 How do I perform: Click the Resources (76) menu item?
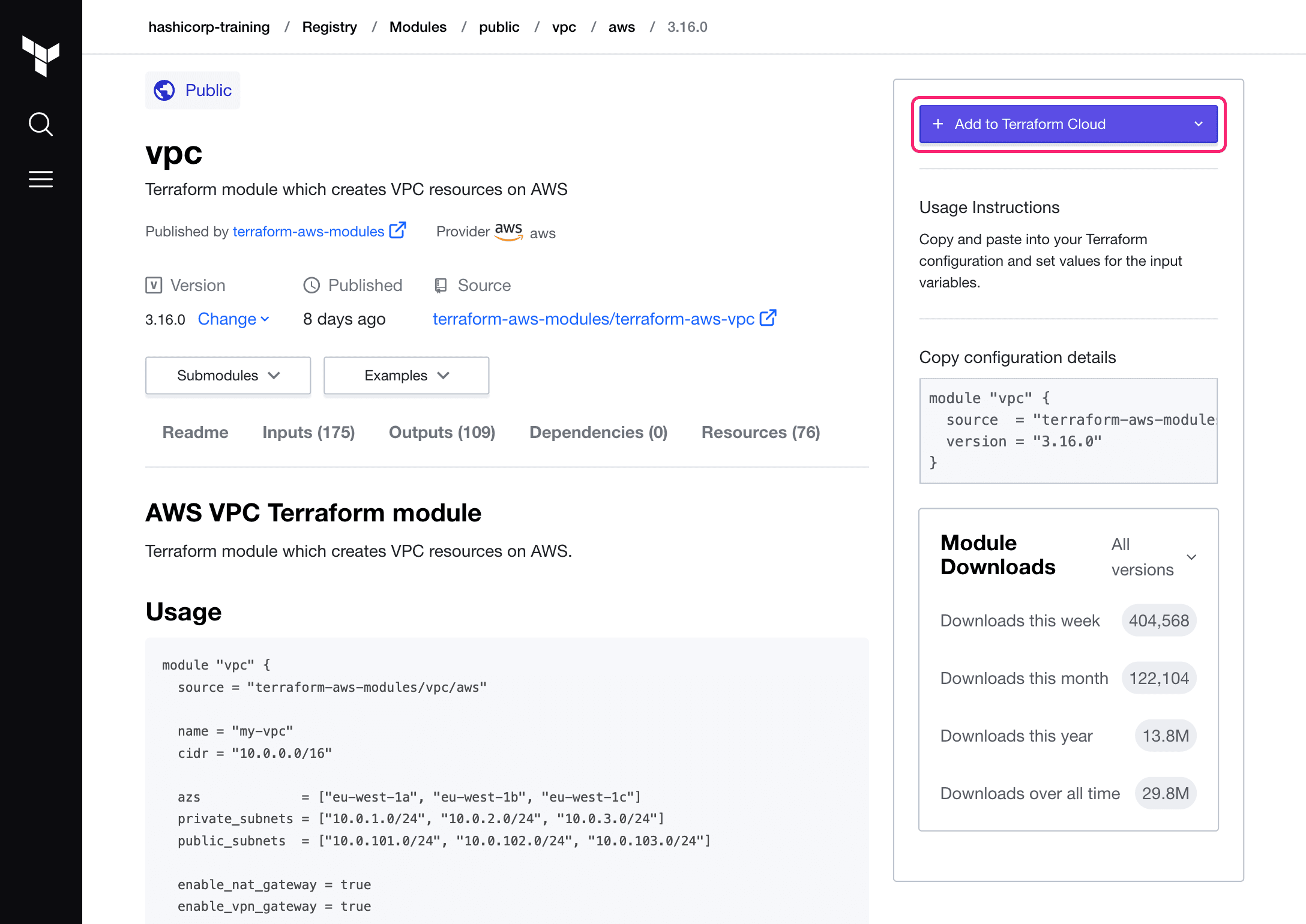pos(761,432)
